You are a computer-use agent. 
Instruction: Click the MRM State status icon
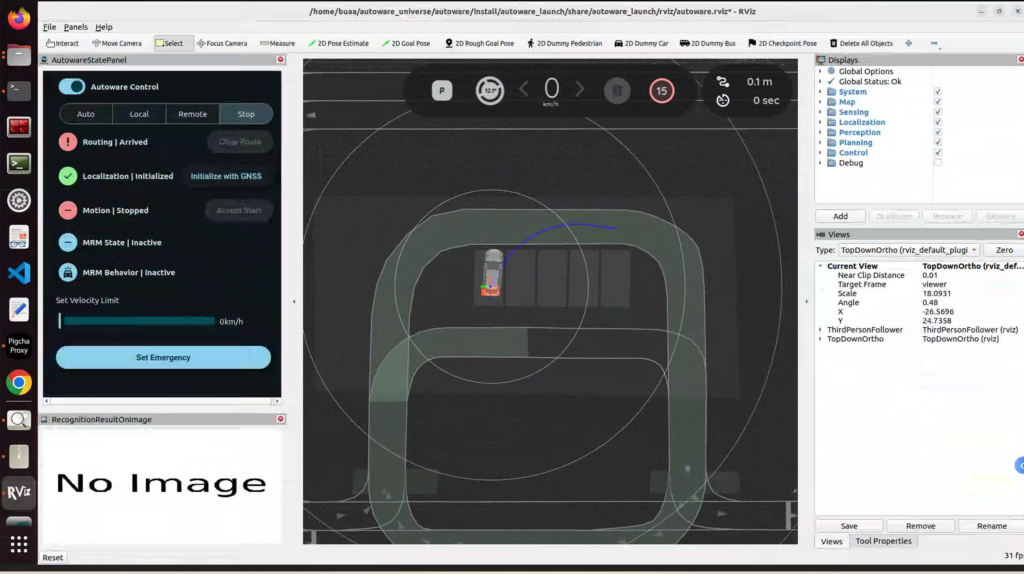68,242
